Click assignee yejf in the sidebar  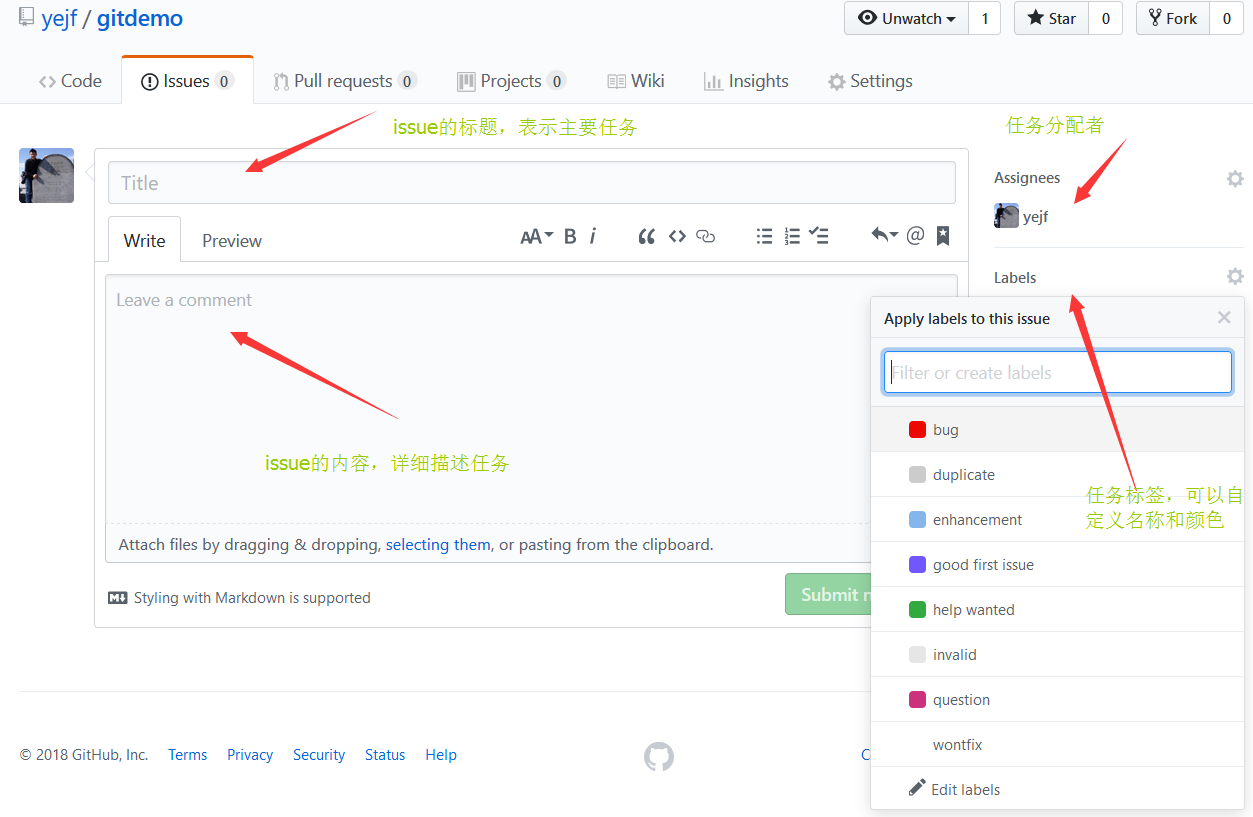pos(1021,216)
